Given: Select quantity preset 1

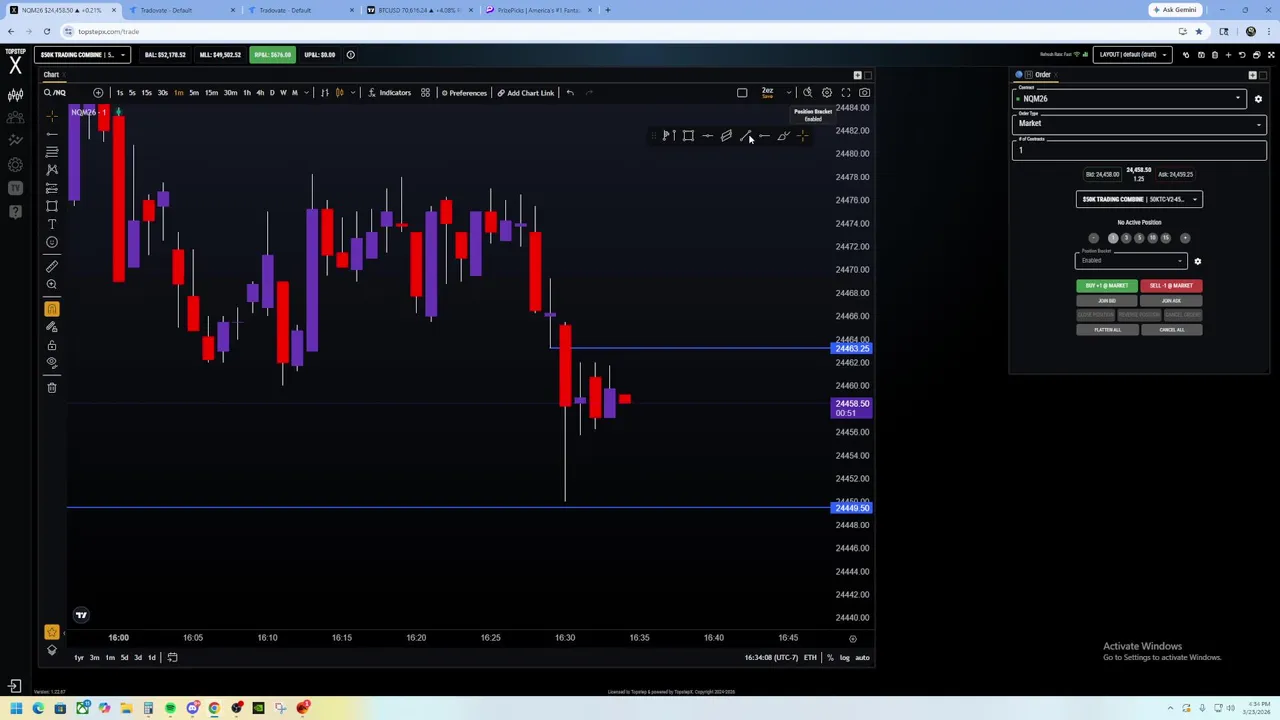Looking at the screenshot, I should pos(1113,238).
